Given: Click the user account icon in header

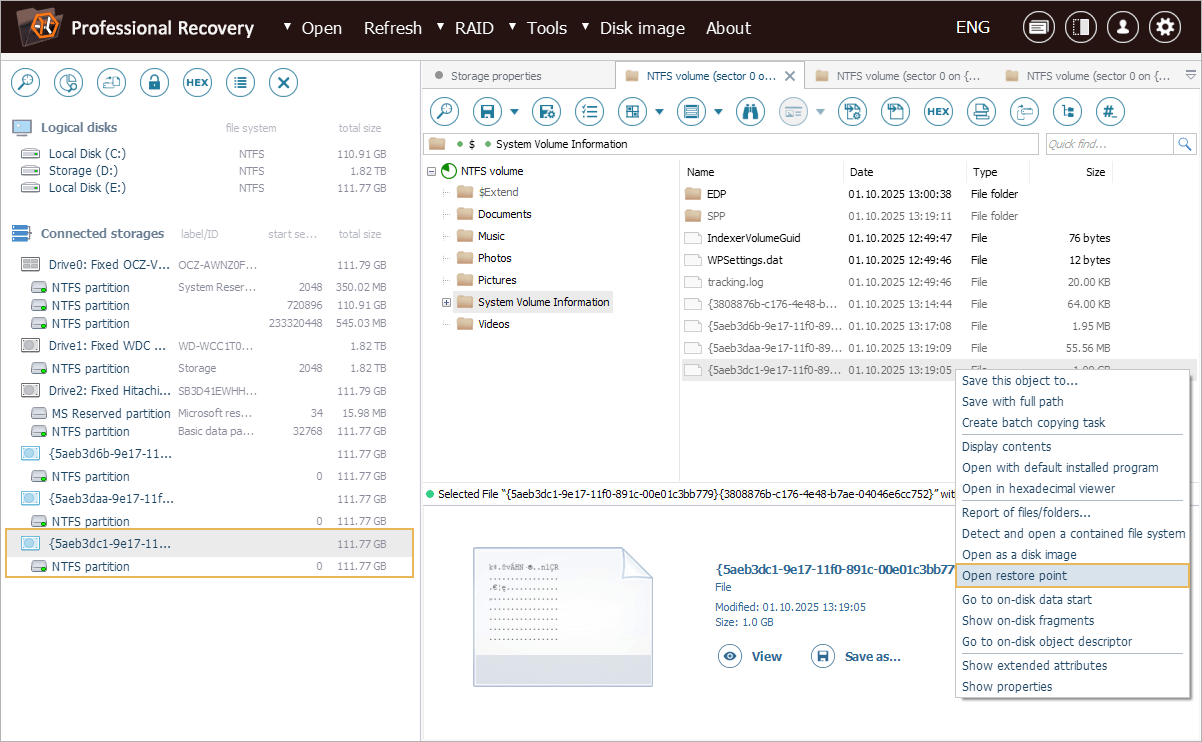Looking at the screenshot, I should 1122,28.
